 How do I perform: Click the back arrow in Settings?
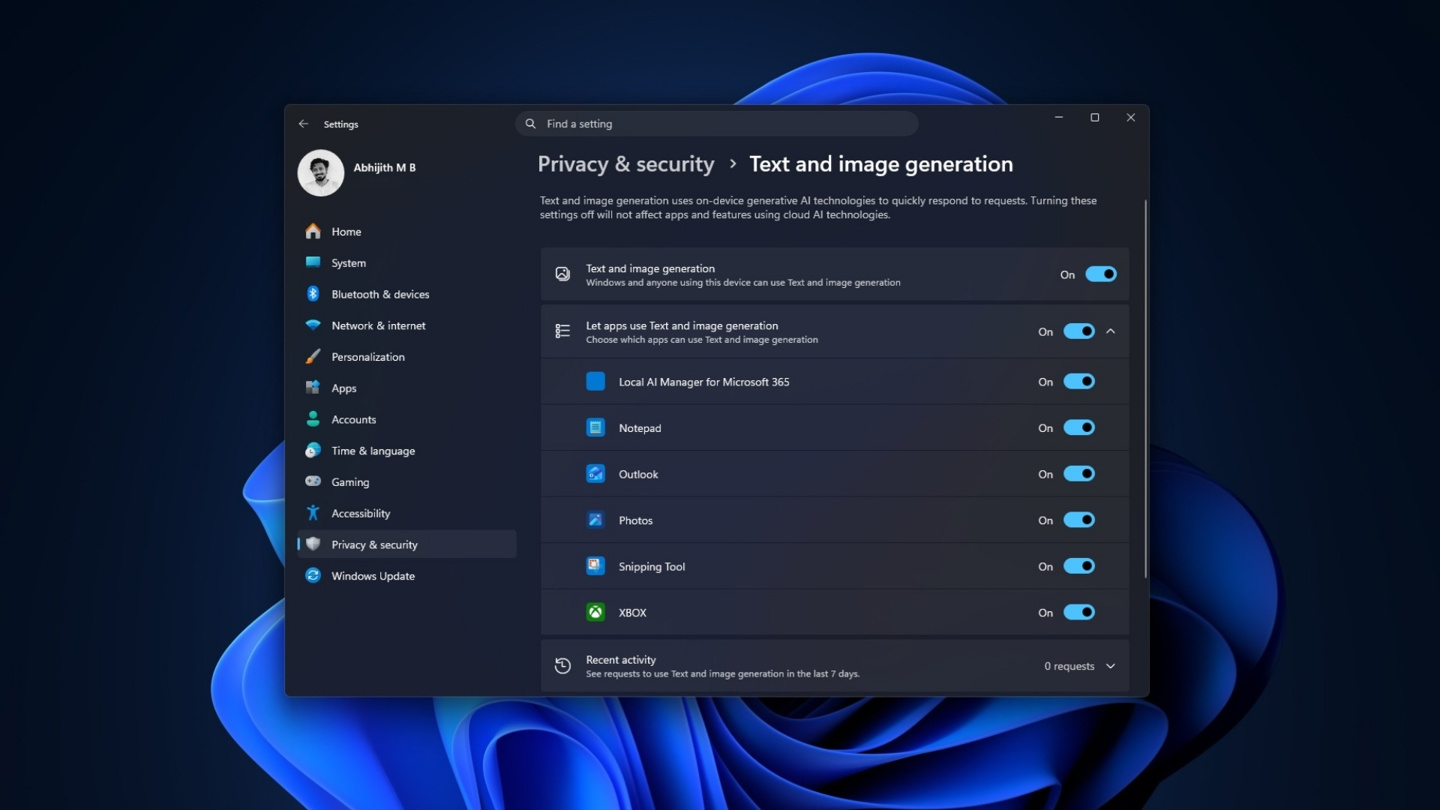303,124
